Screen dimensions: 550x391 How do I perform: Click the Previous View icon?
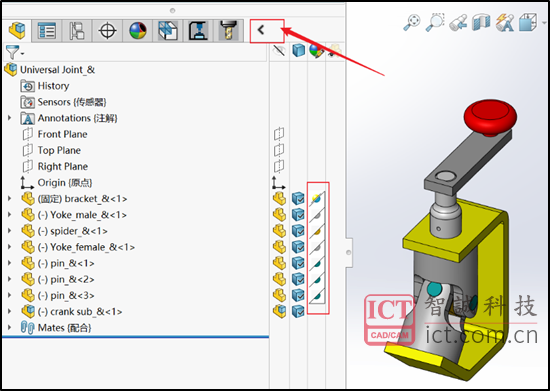[458, 22]
